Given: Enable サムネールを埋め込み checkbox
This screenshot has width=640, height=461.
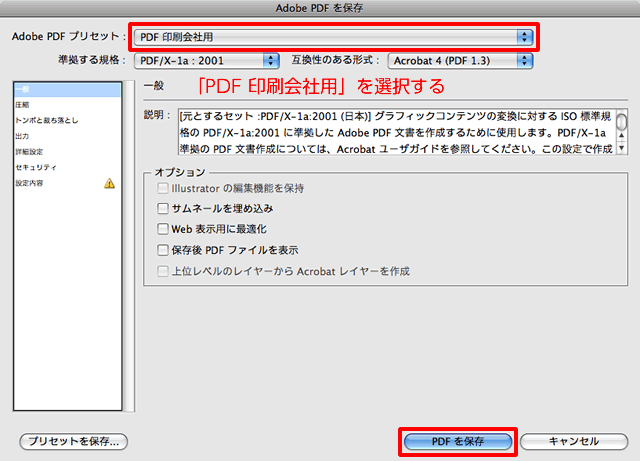Looking at the screenshot, I should (163, 209).
